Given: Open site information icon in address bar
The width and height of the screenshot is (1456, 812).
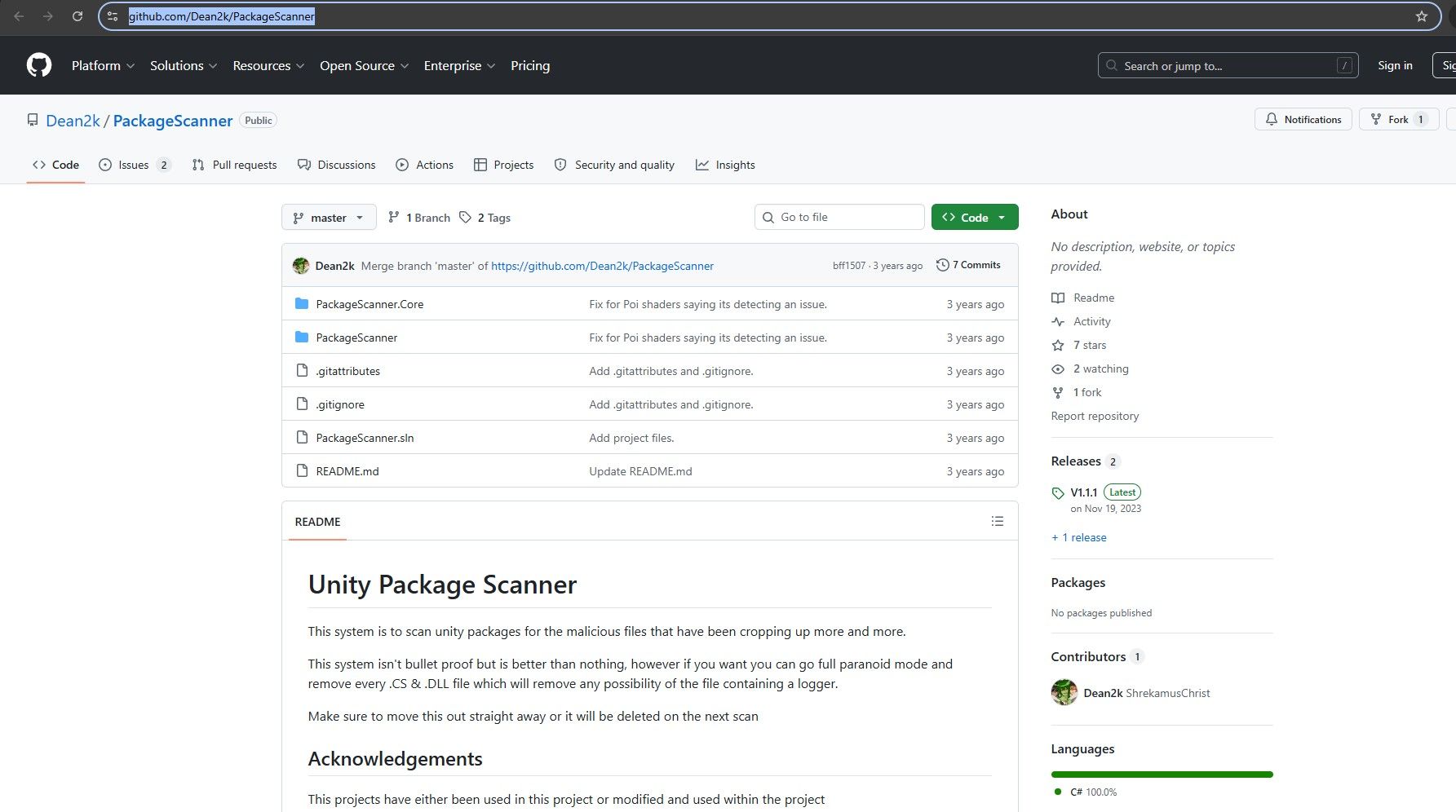Looking at the screenshot, I should tap(113, 16).
